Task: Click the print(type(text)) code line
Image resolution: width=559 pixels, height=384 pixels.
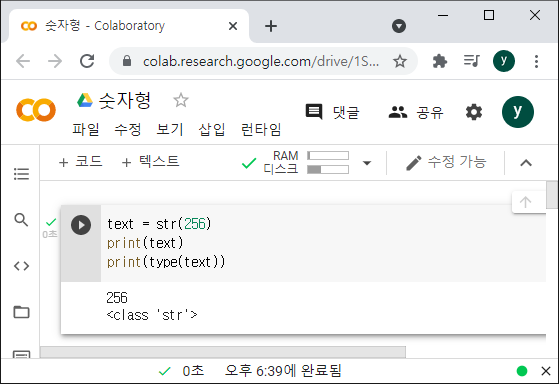Action: tap(166, 262)
